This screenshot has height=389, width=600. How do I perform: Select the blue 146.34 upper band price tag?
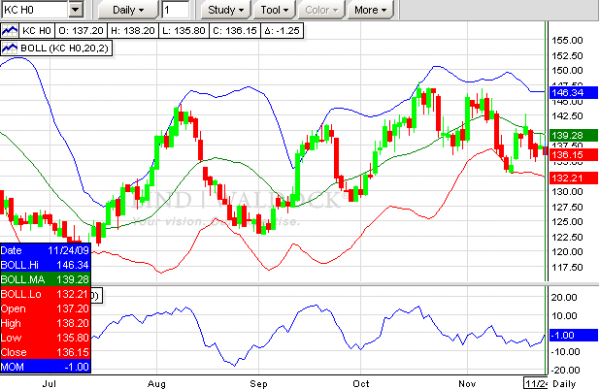(573, 93)
